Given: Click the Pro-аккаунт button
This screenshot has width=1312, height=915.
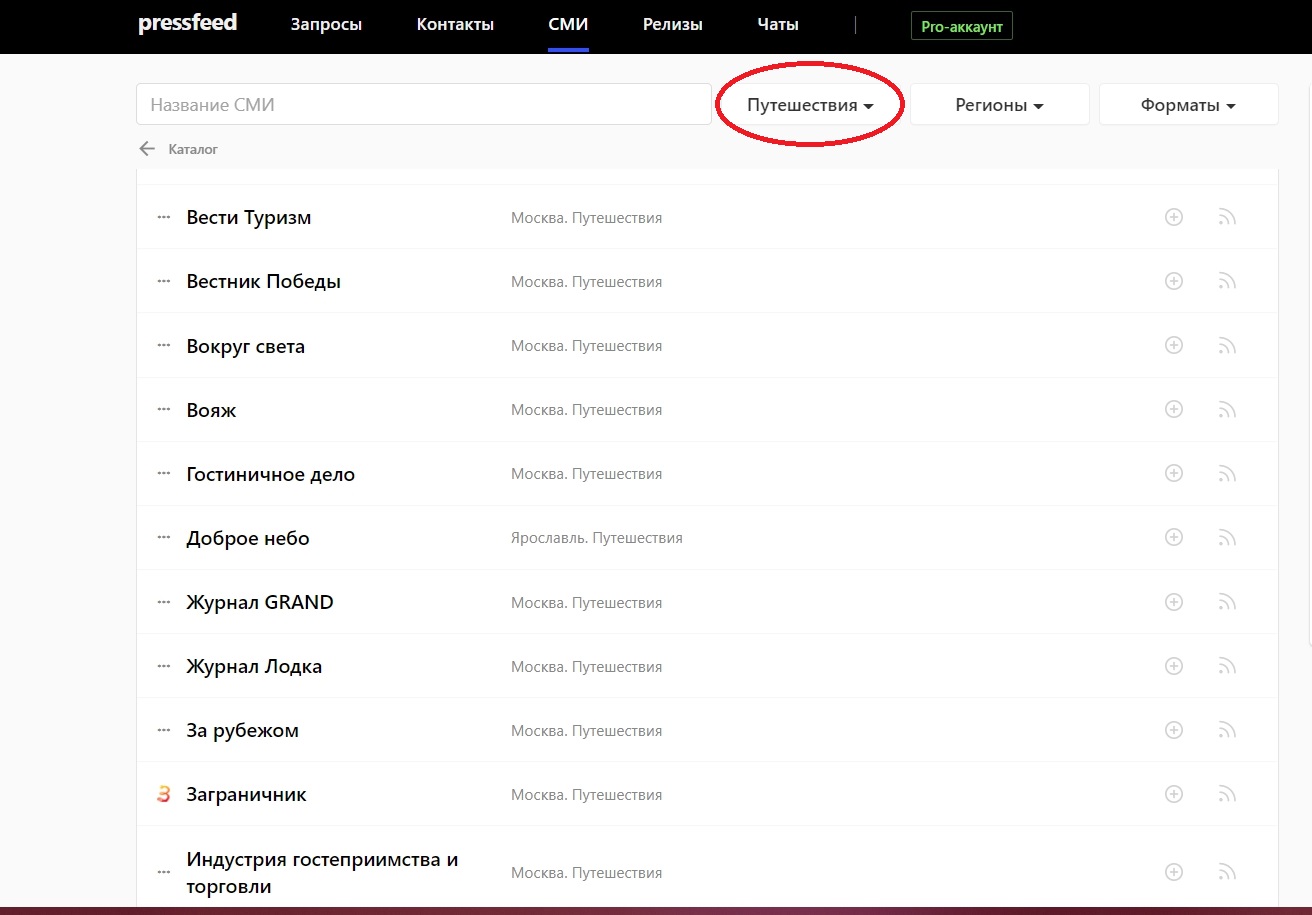Looking at the screenshot, I should (x=961, y=27).
